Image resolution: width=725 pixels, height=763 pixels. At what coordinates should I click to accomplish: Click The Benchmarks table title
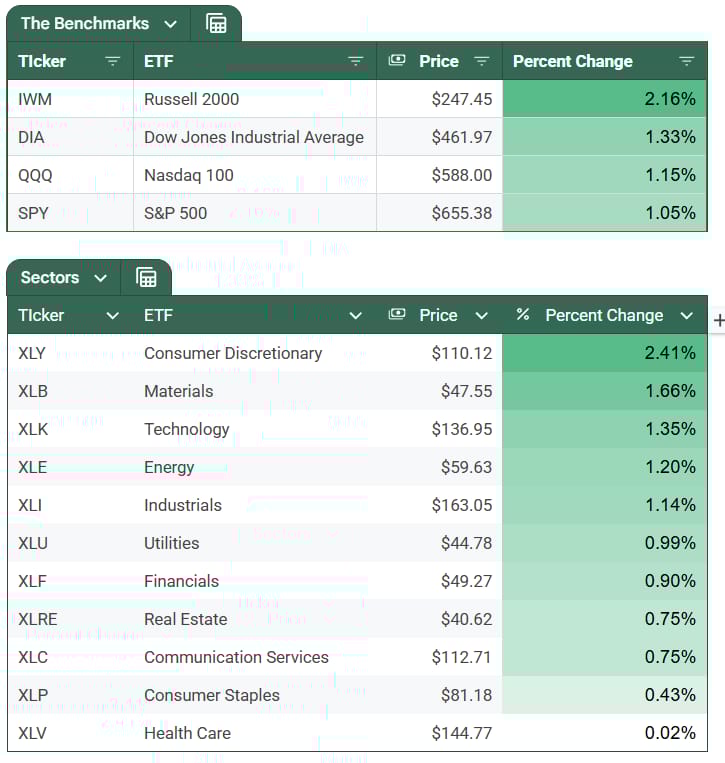click(x=85, y=24)
